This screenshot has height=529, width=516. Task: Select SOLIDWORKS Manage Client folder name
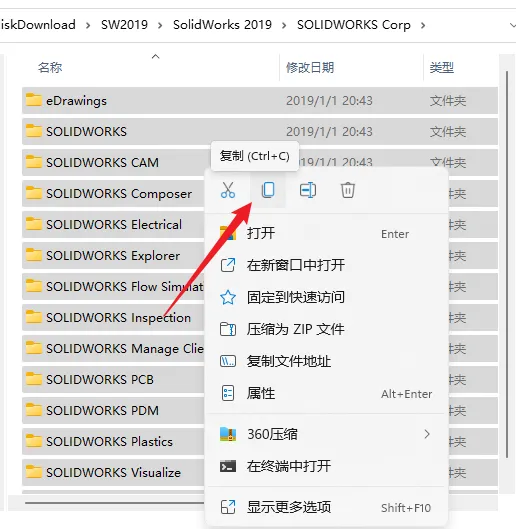coord(125,349)
